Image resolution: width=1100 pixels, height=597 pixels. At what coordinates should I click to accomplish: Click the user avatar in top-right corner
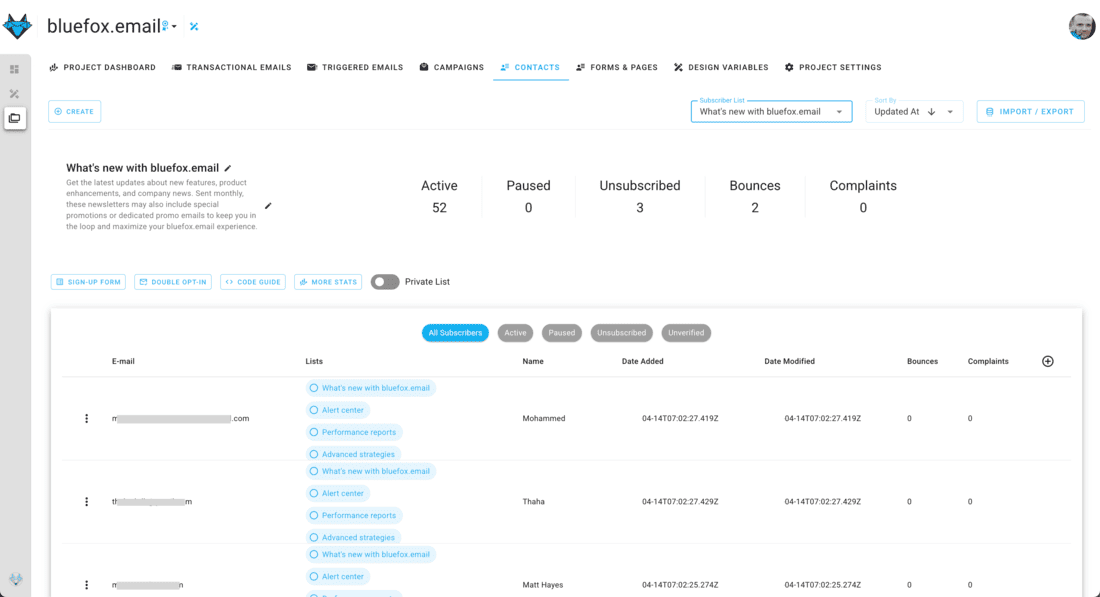coord(1081,27)
